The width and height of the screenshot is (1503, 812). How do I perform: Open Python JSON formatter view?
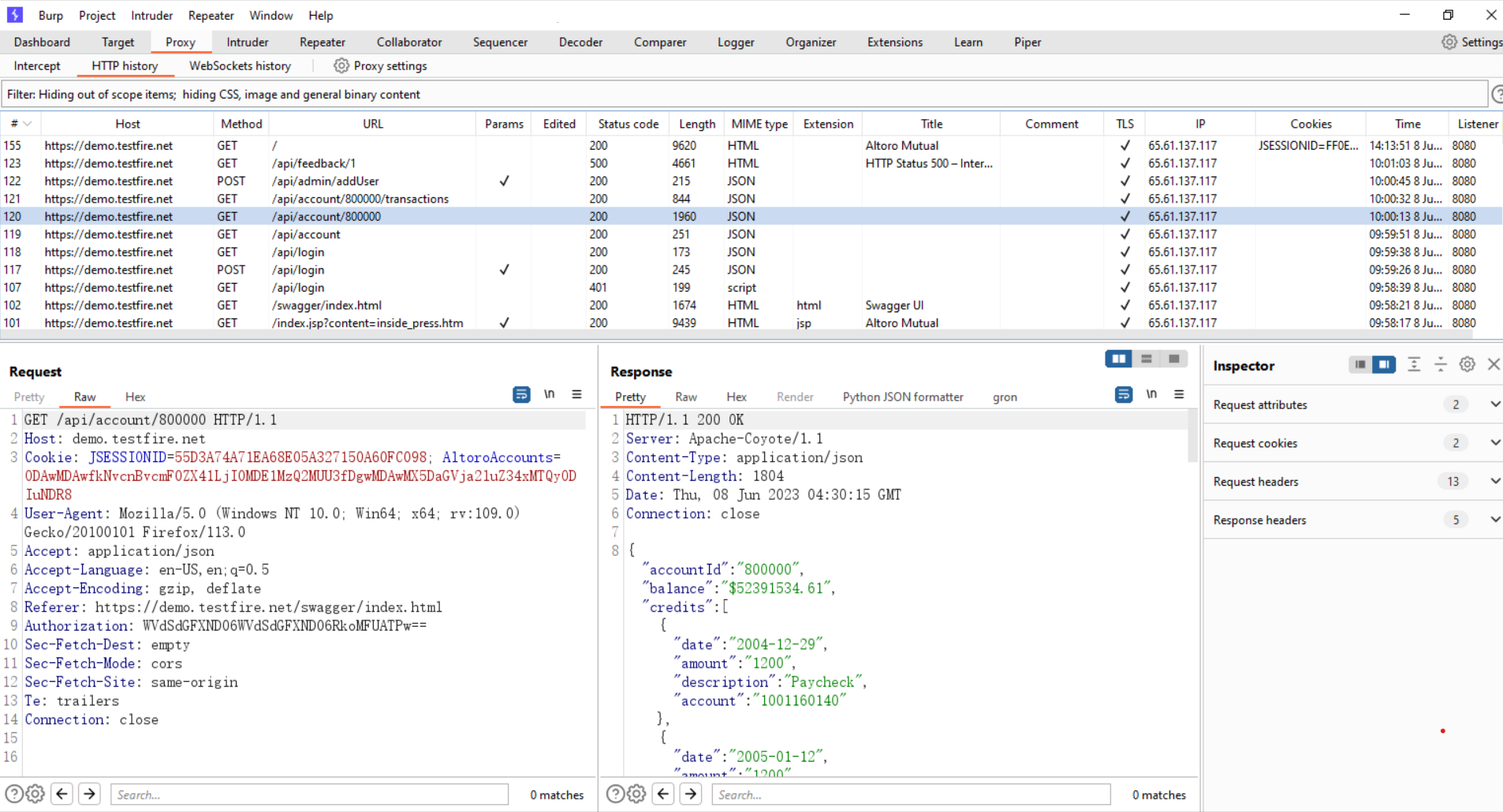tap(901, 397)
